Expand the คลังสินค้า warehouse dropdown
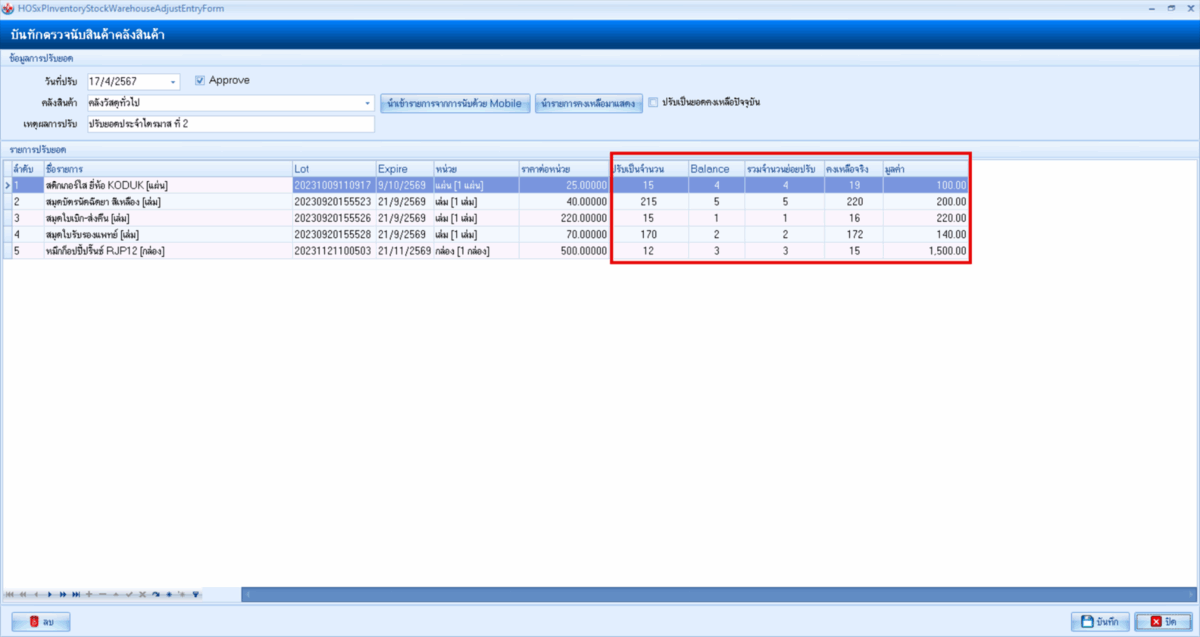Screen dimensions: 1200x637 click(x=367, y=103)
